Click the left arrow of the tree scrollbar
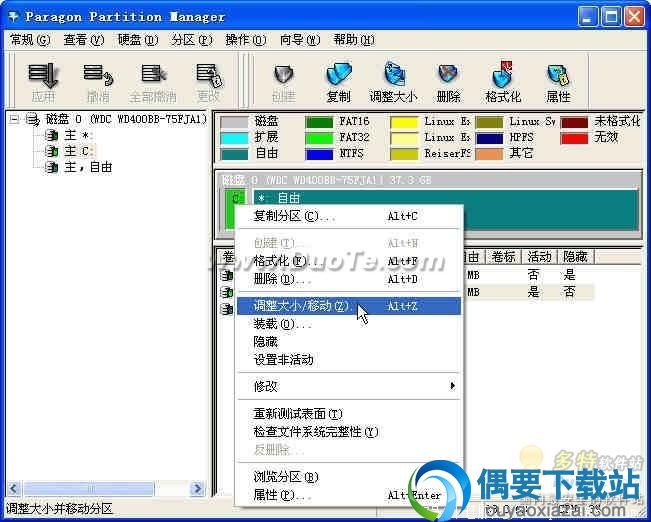 14,488
